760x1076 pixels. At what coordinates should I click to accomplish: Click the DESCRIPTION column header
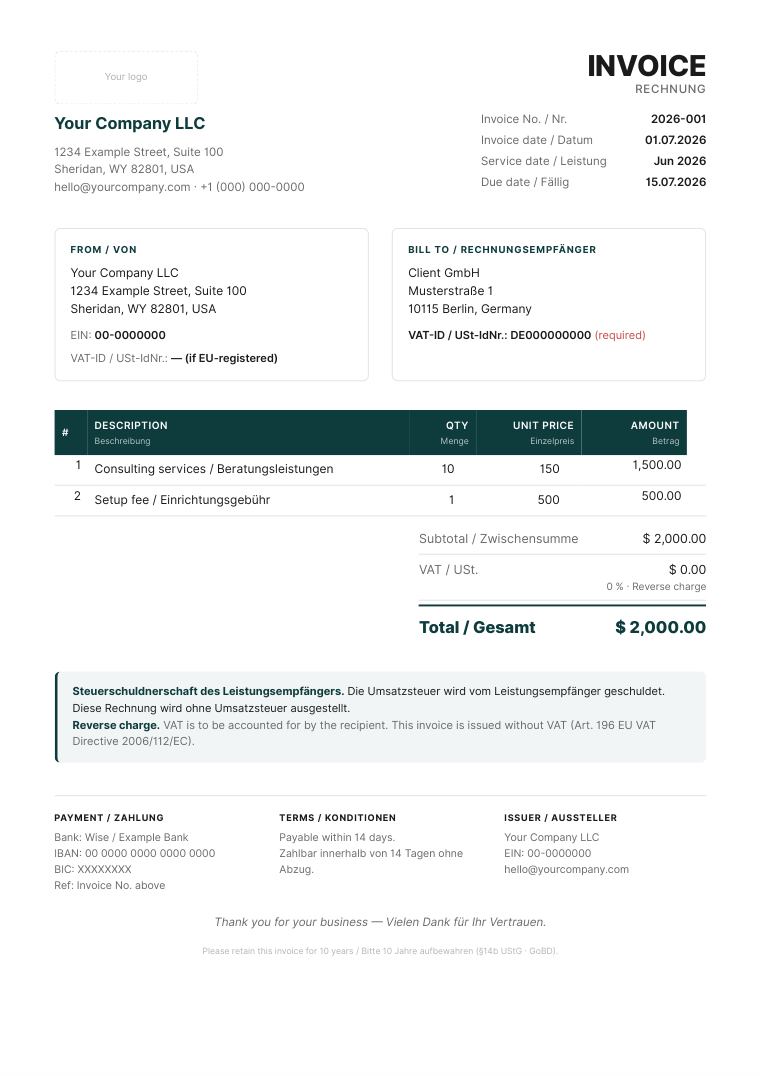131,425
